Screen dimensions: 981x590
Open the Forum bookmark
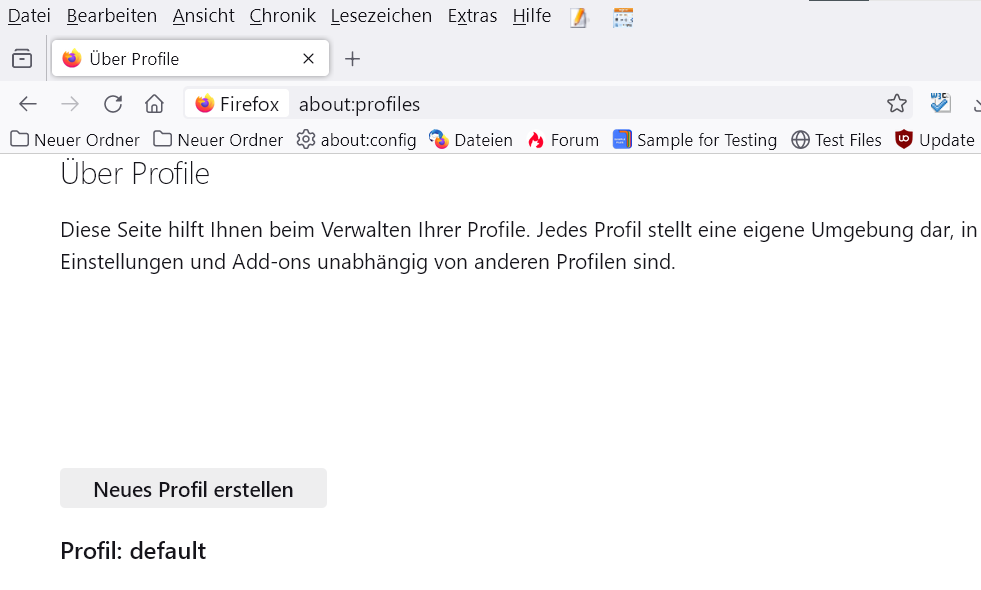click(x=563, y=140)
